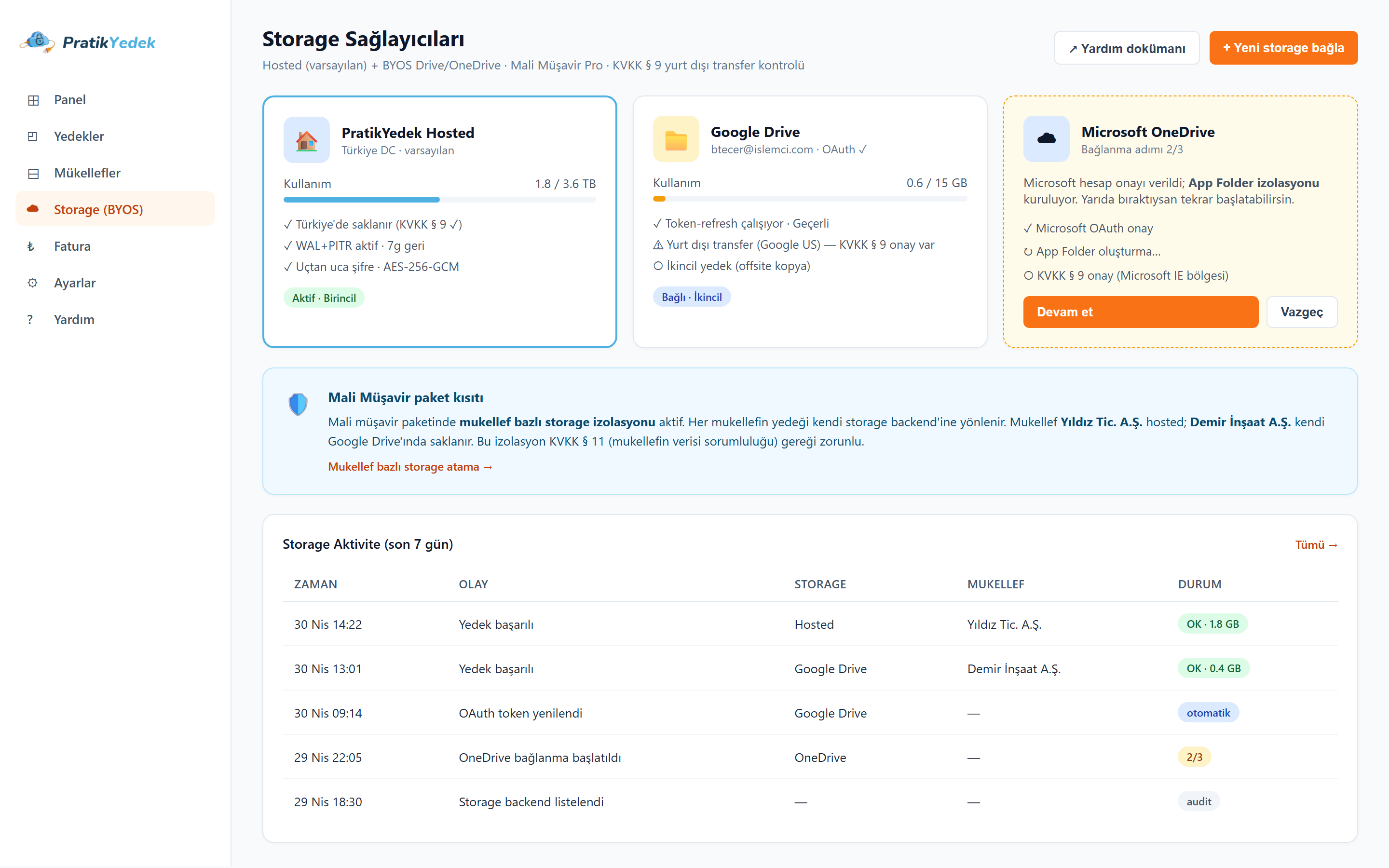Click the Storage (BYOS) cloud icon
Viewport: 1389px width, 868px height.
click(x=33, y=209)
